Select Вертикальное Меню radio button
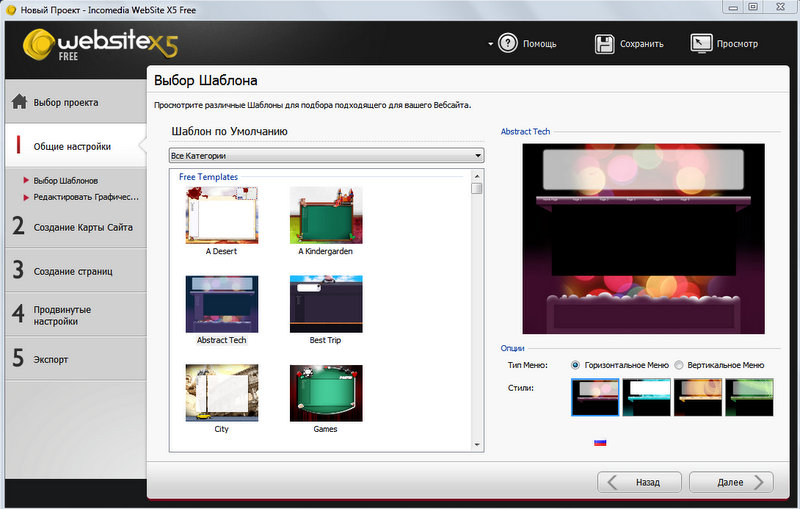Image resolution: width=800 pixels, height=509 pixels. pyautogui.click(x=679, y=365)
